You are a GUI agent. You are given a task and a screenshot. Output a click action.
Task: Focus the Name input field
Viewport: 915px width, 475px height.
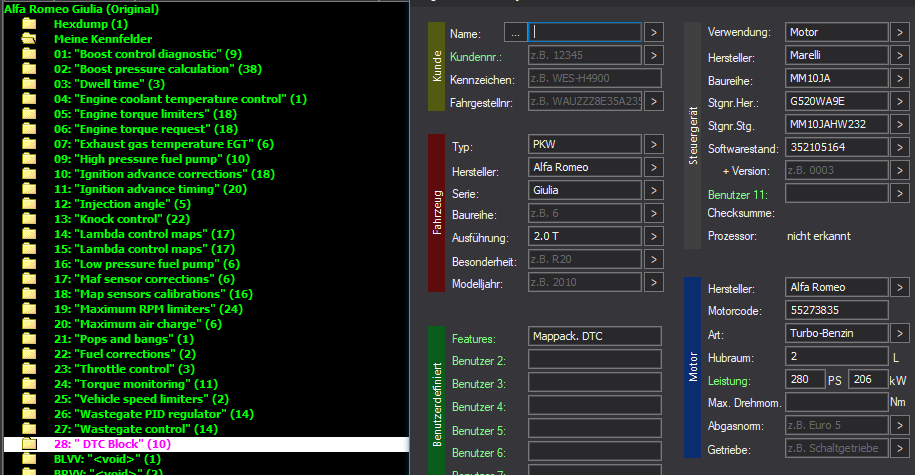(x=585, y=33)
